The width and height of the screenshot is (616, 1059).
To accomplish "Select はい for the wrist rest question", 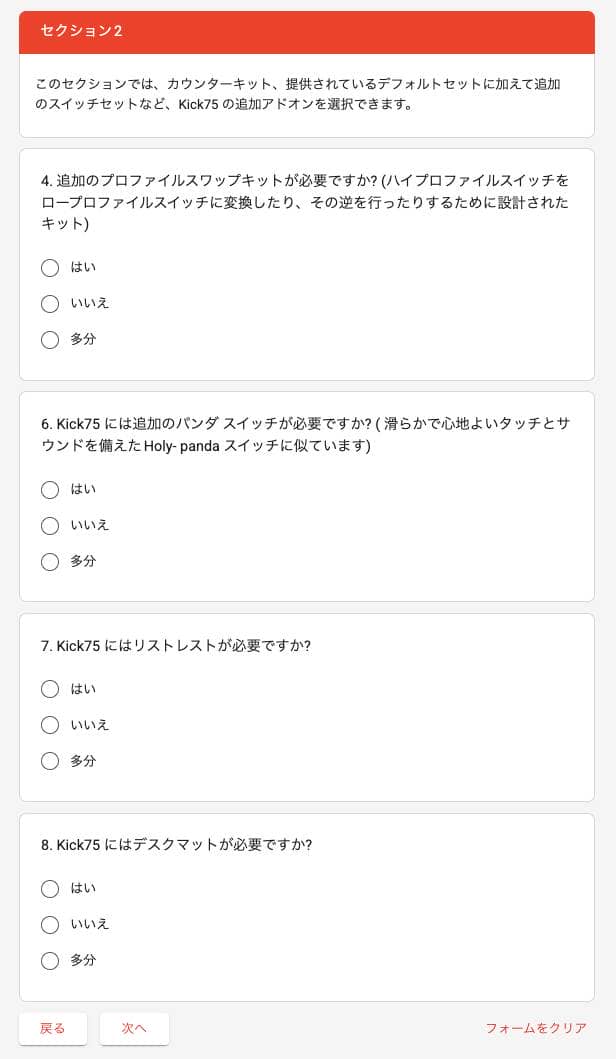I will tap(50, 689).
